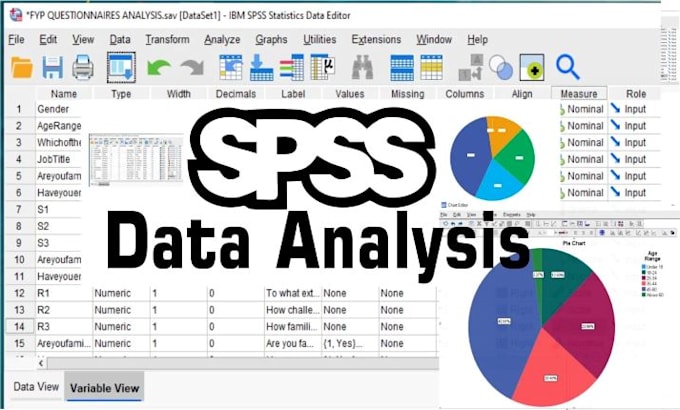This screenshot has height=410, width=680.
Task: Open Role Input cell in row 6
Action: coord(635,193)
